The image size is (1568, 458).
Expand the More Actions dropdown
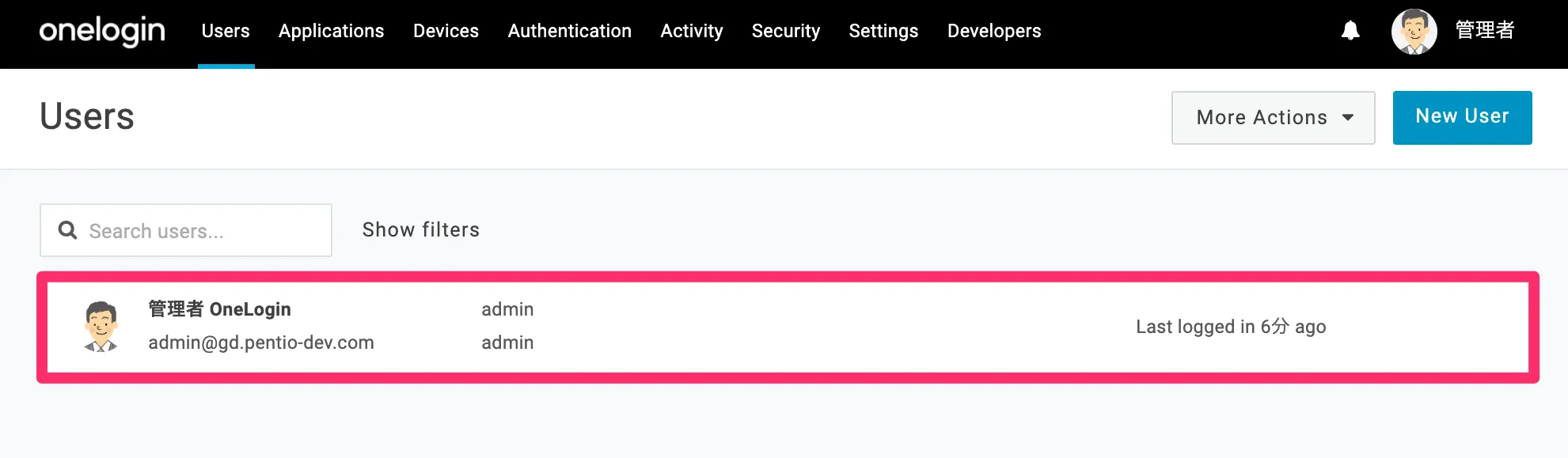[x=1262, y=118]
